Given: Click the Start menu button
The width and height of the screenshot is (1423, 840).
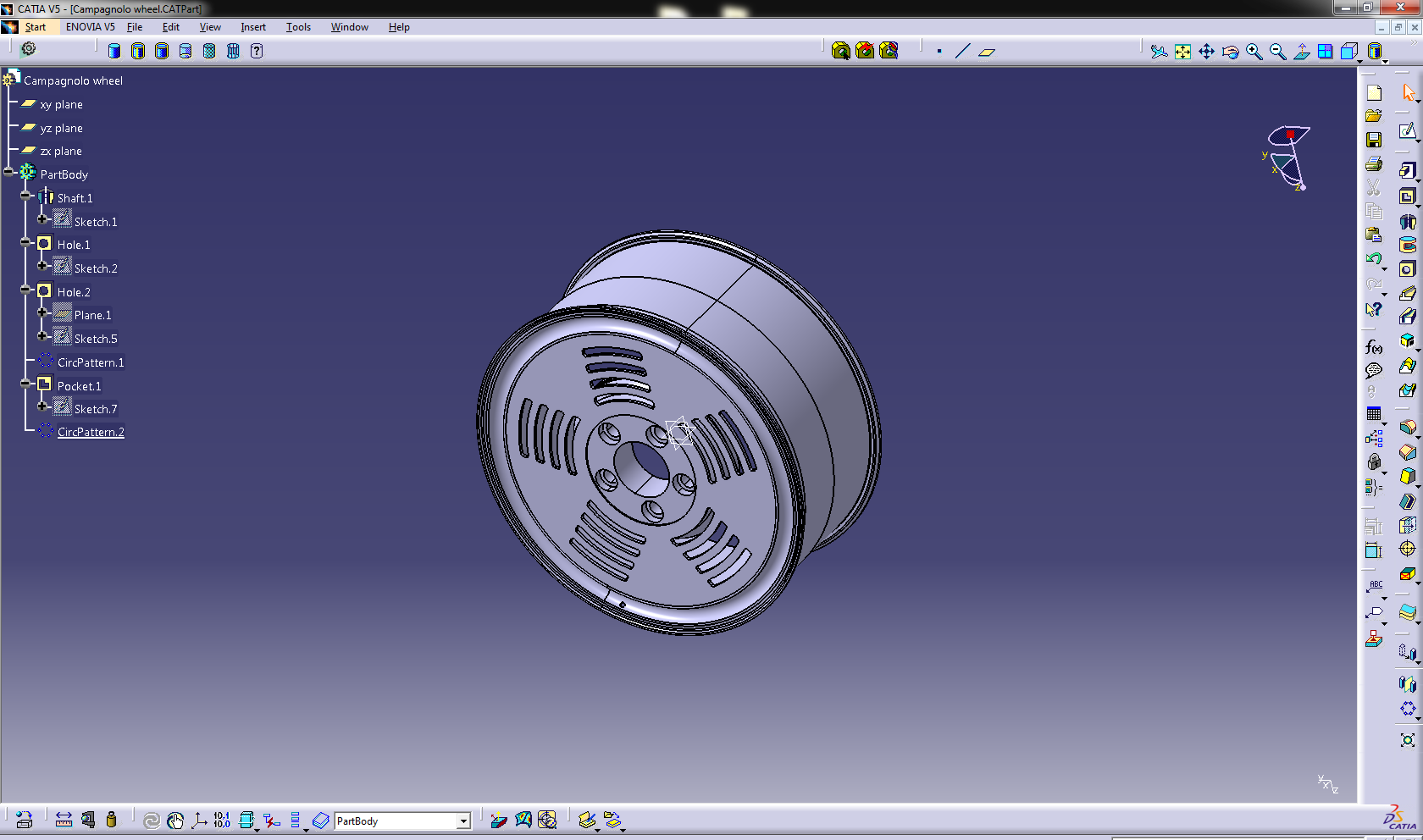Looking at the screenshot, I should 35,27.
